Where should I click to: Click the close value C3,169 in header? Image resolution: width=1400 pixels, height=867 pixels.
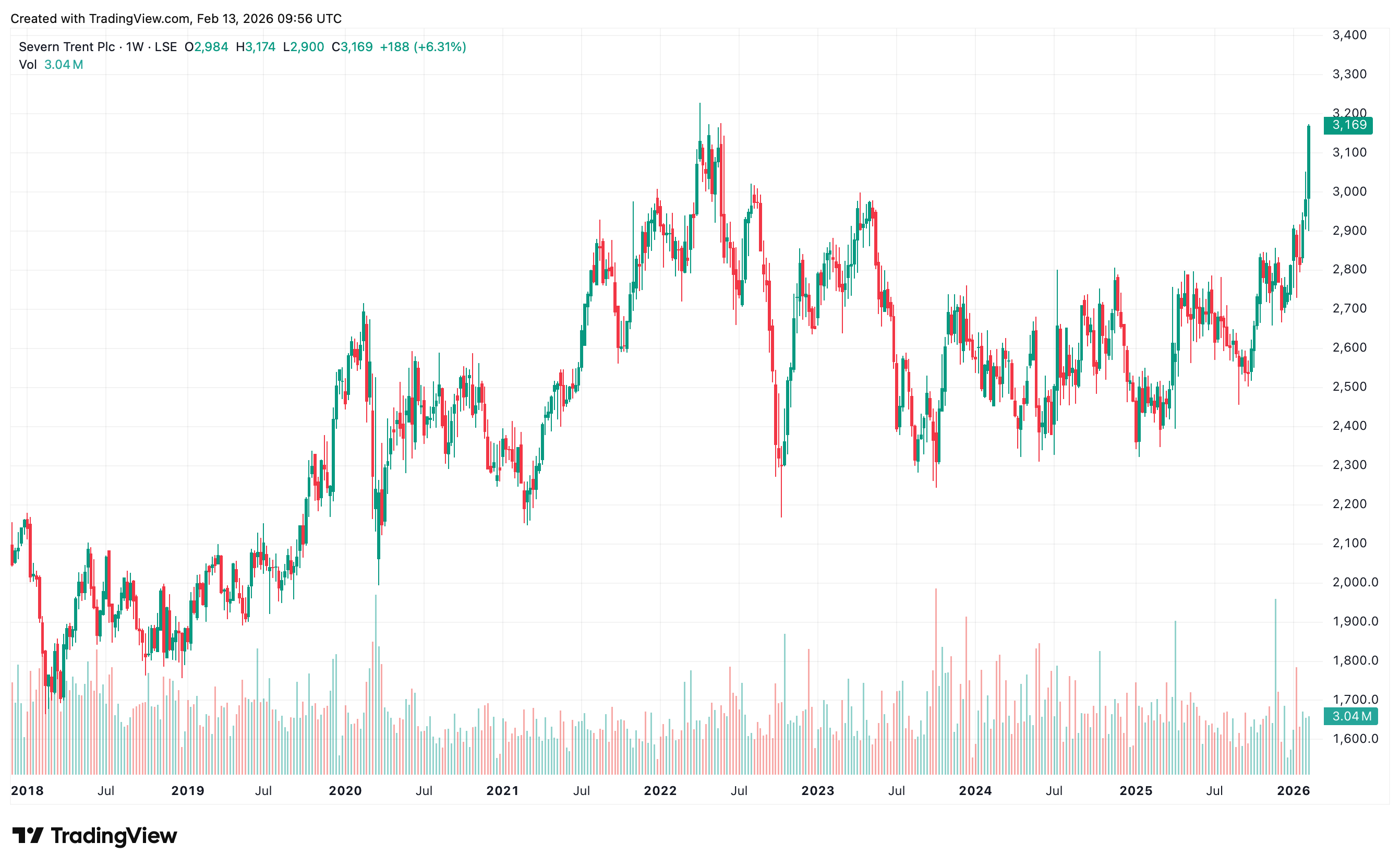tap(352, 47)
